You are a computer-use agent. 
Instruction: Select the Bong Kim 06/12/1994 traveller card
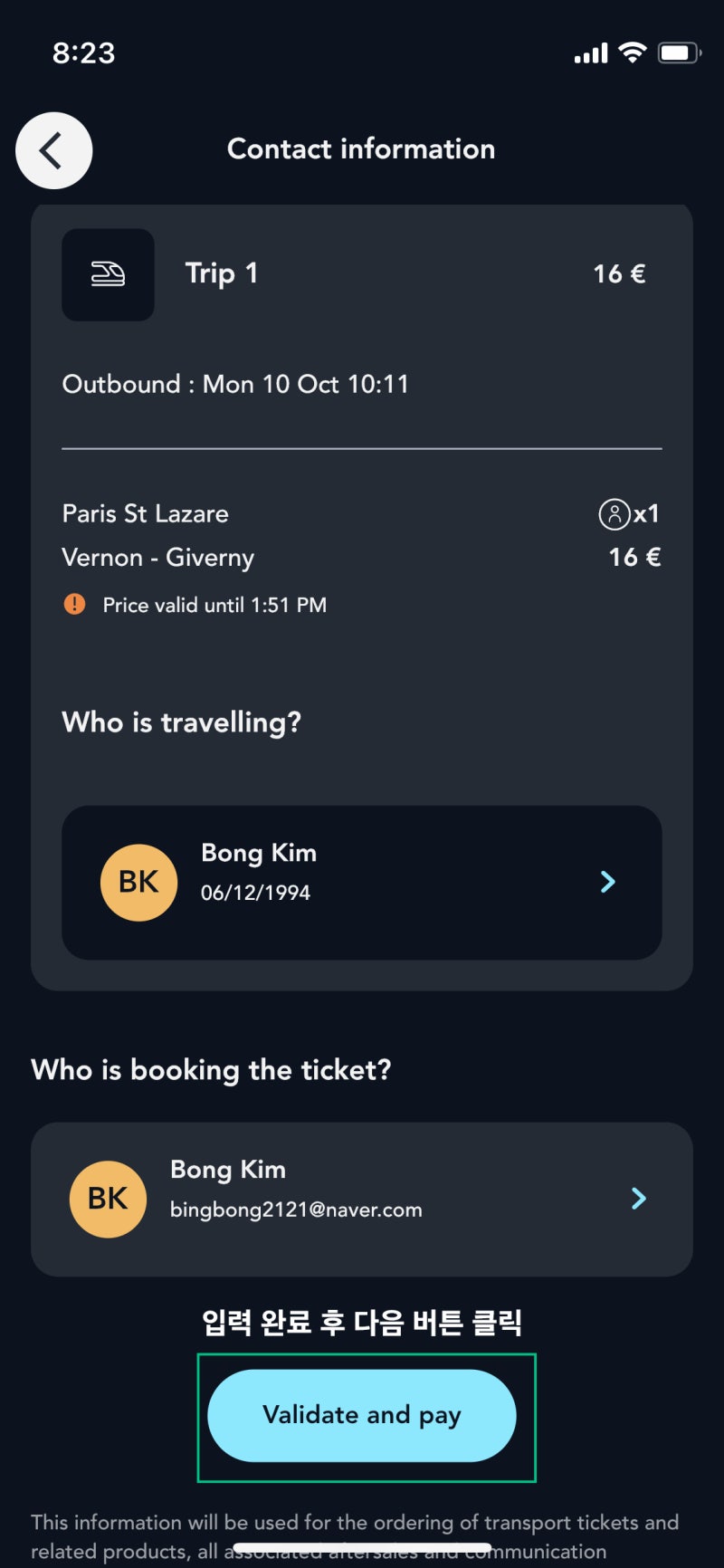point(362,883)
